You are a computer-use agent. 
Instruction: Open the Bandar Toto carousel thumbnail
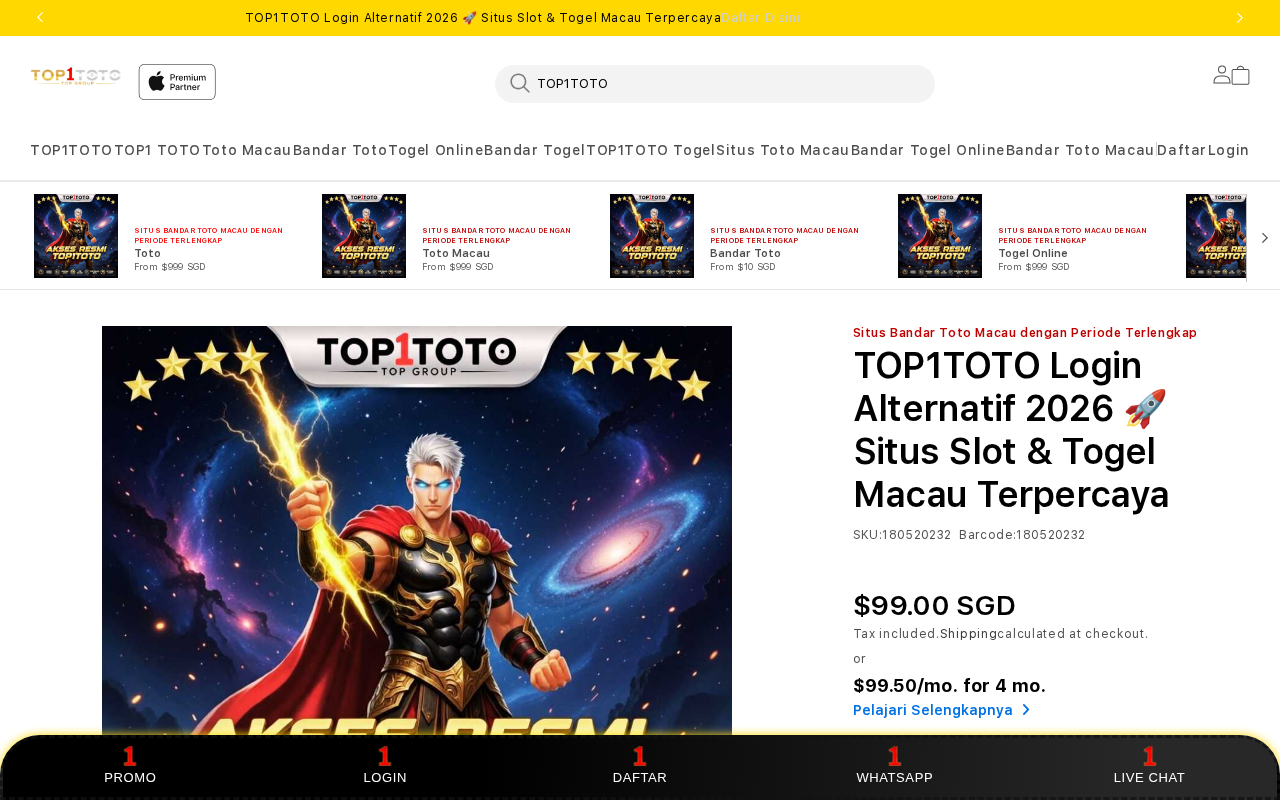[652, 236]
